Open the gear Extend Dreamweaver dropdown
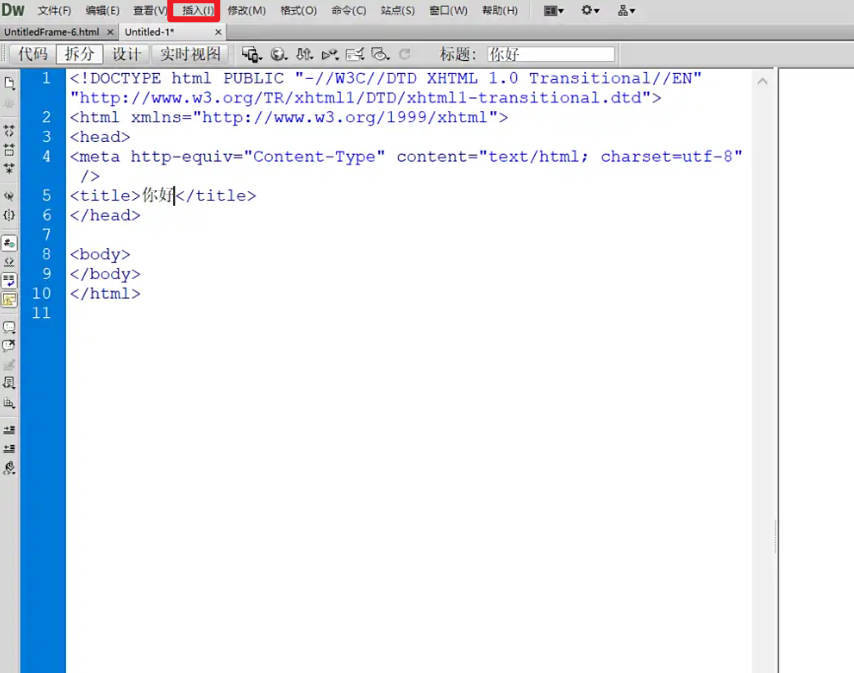Image resolution: width=854 pixels, height=673 pixels. pyautogui.click(x=590, y=10)
